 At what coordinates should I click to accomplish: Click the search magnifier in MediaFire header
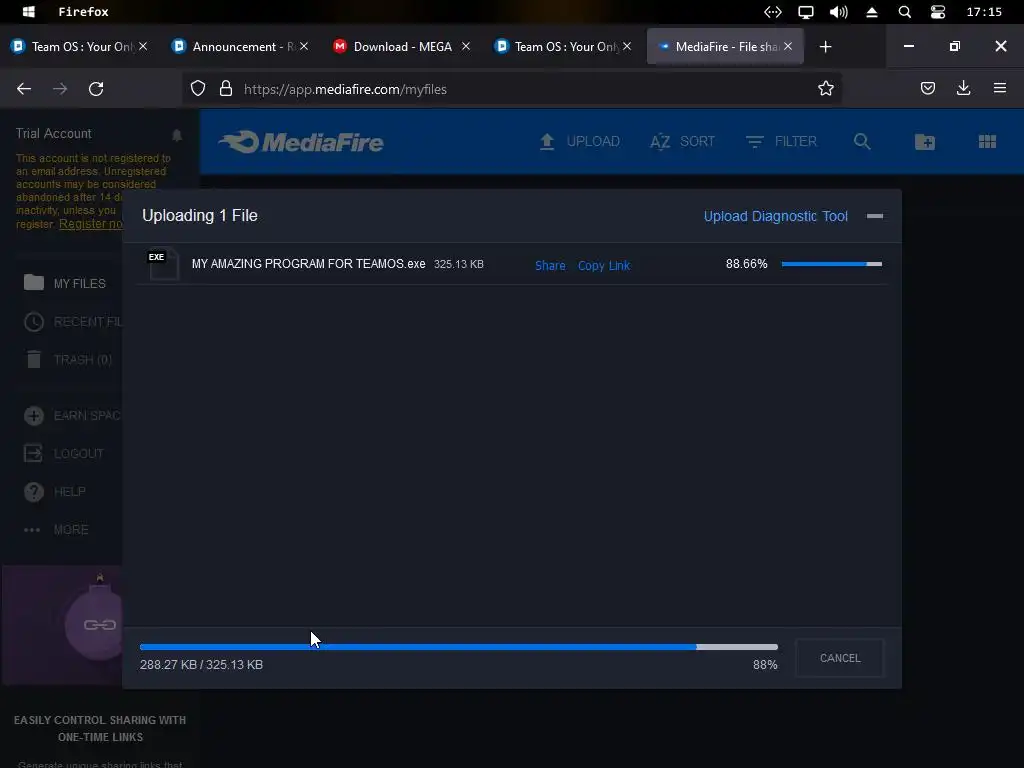(x=862, y=141)
